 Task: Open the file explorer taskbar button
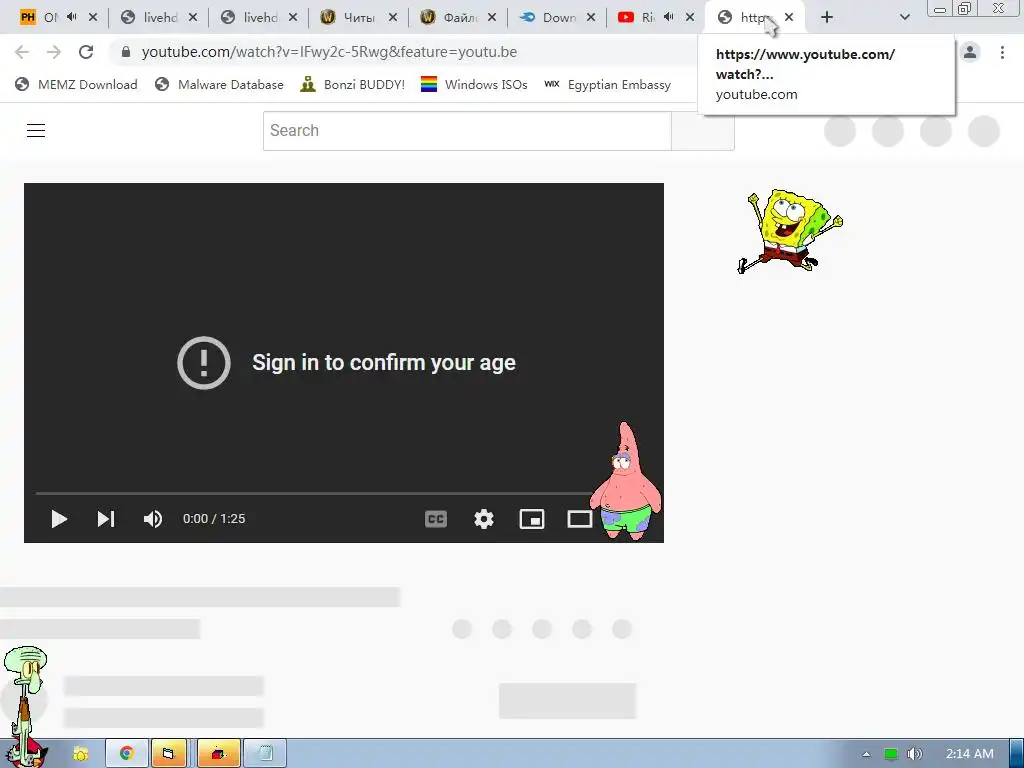point(168,754)
